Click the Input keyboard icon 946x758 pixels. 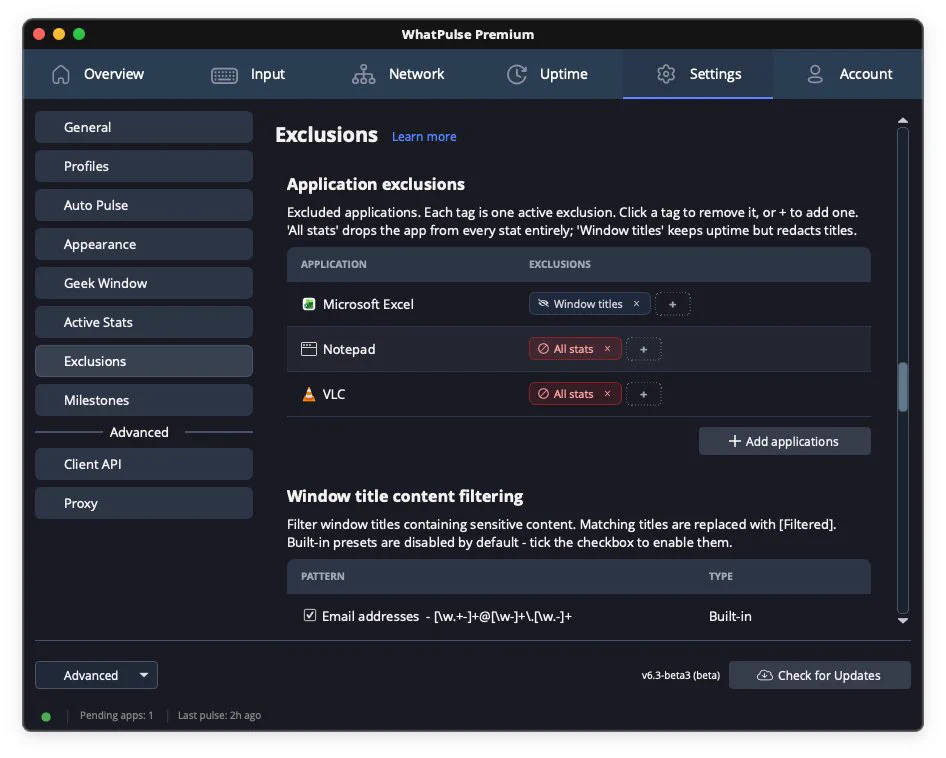pos(224,75)
